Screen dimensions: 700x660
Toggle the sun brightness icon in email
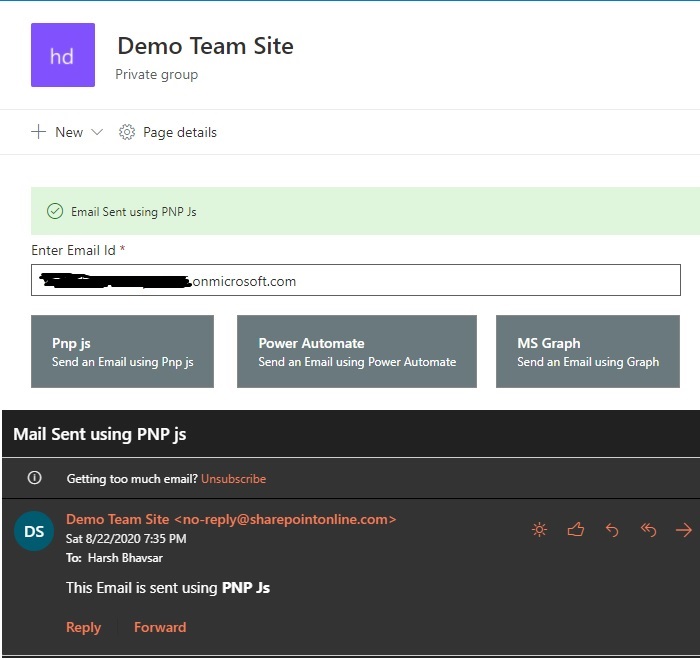point(539,530)
